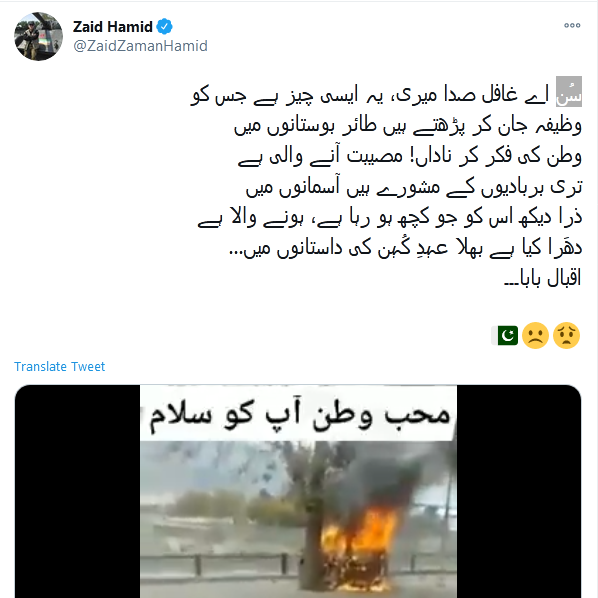Open the three-dot more options menu
598x598 pixels.
pos(572,26)
